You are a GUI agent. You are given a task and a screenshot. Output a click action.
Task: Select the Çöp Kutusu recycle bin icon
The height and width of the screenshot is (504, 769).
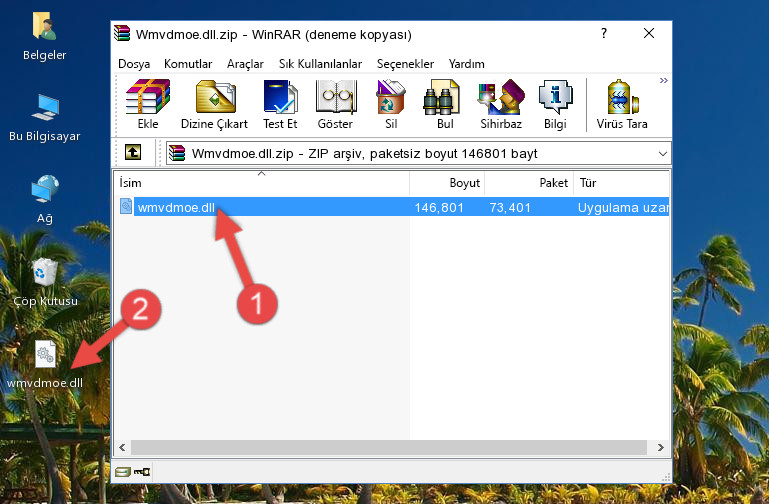click(45, 282)
